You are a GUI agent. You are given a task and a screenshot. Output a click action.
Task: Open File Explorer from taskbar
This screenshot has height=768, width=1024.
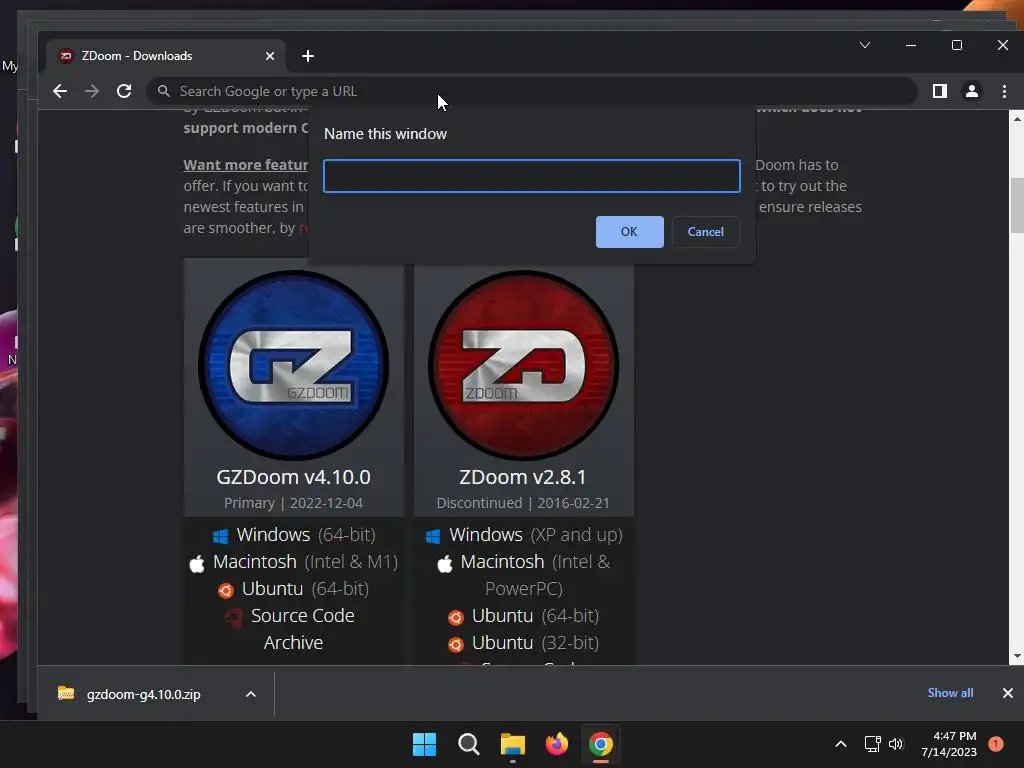coord(513,744)
